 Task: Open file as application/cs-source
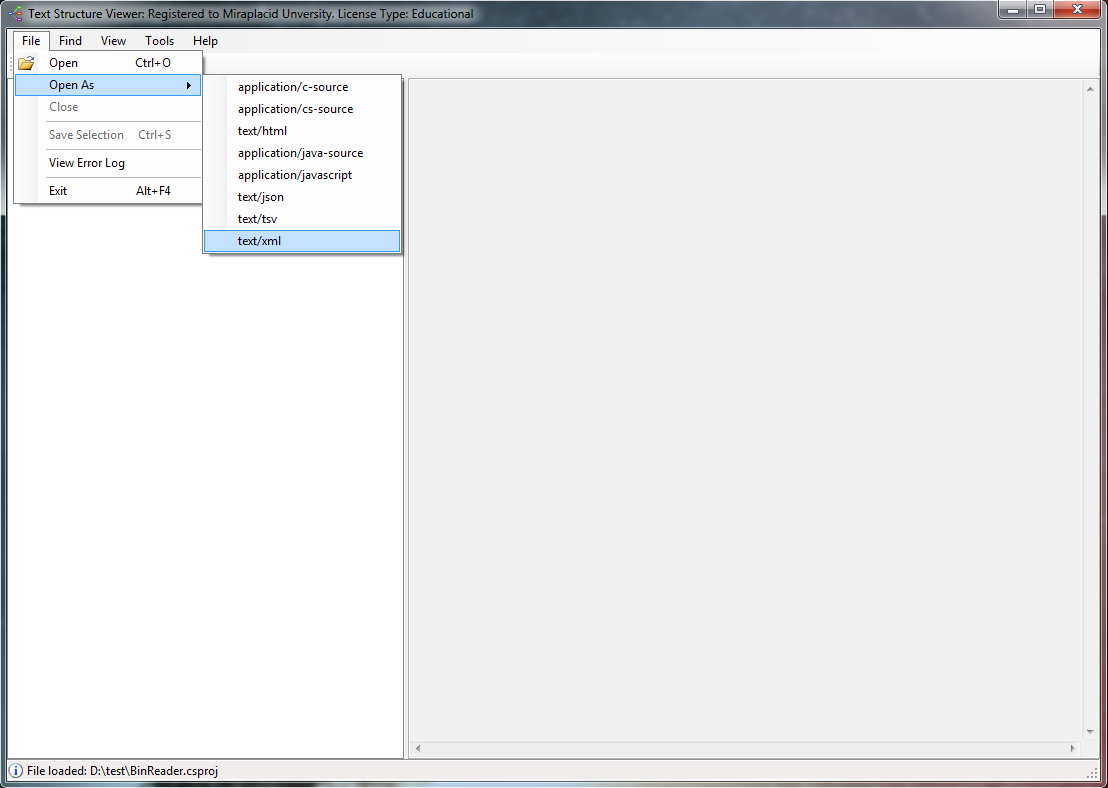pos(302,109)
